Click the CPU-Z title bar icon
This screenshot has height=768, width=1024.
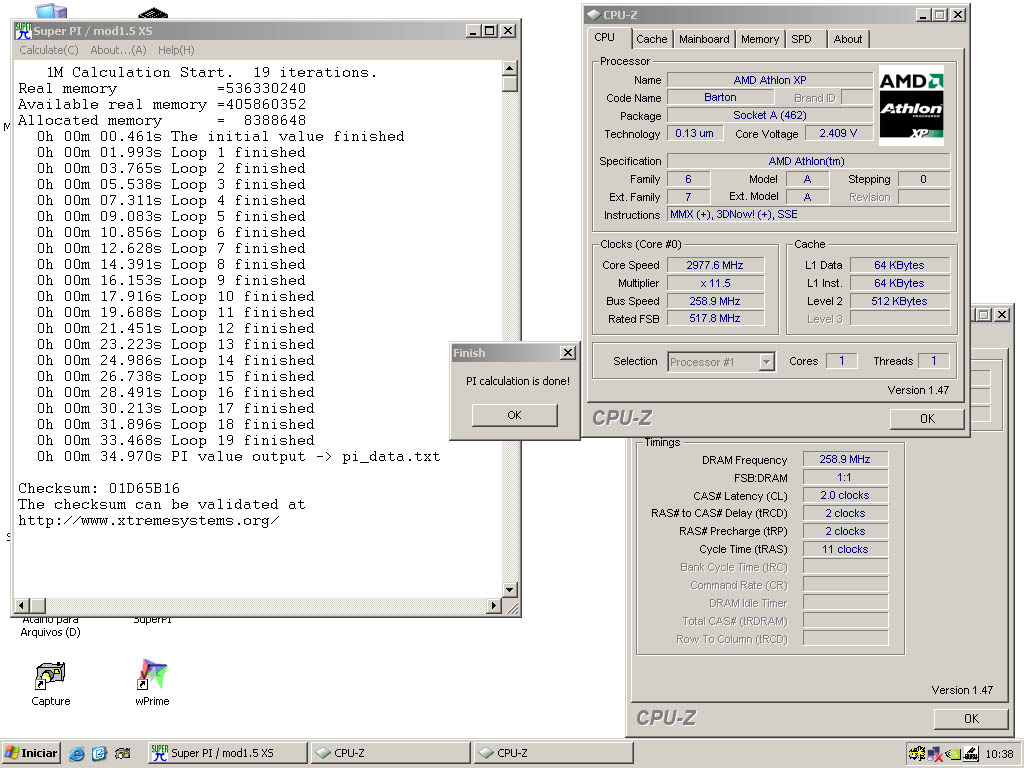593,14
